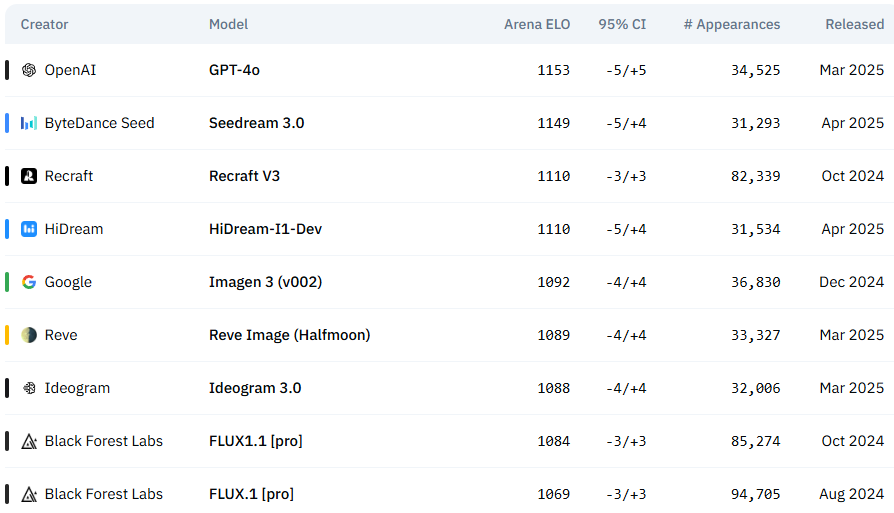
Task: Click the ELO score 1089
Action: tap(554, 335)
